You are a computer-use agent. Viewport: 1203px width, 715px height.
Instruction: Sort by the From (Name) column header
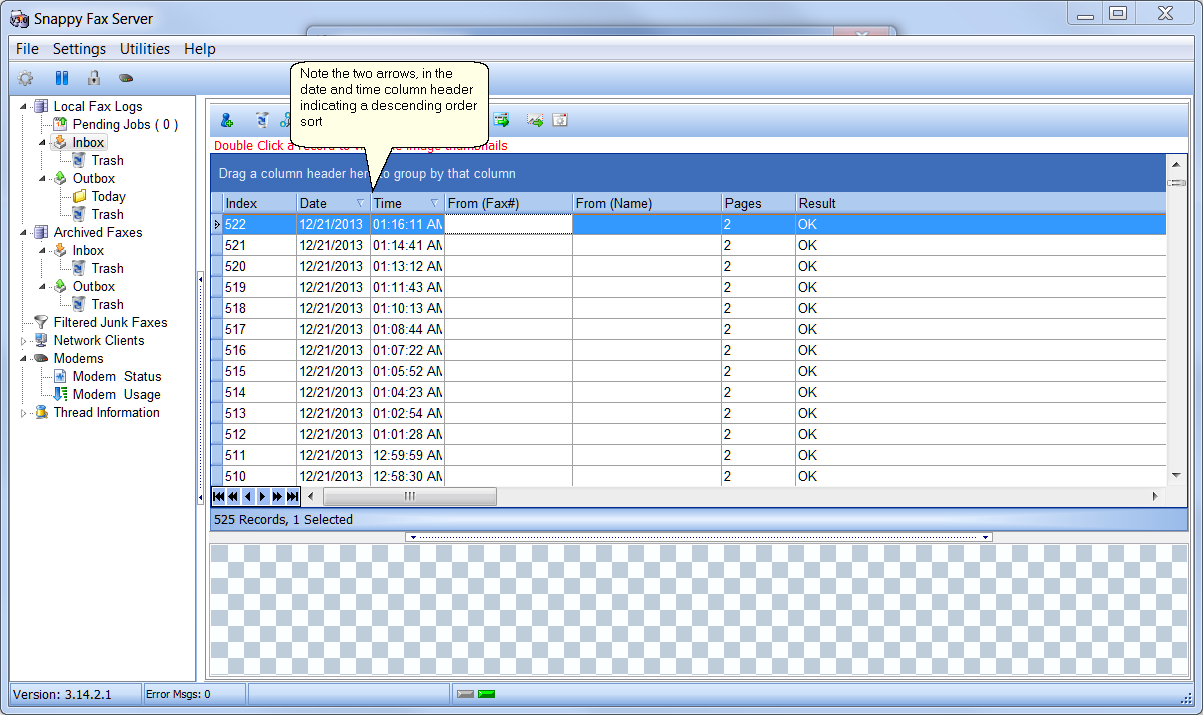click(647, 203)
